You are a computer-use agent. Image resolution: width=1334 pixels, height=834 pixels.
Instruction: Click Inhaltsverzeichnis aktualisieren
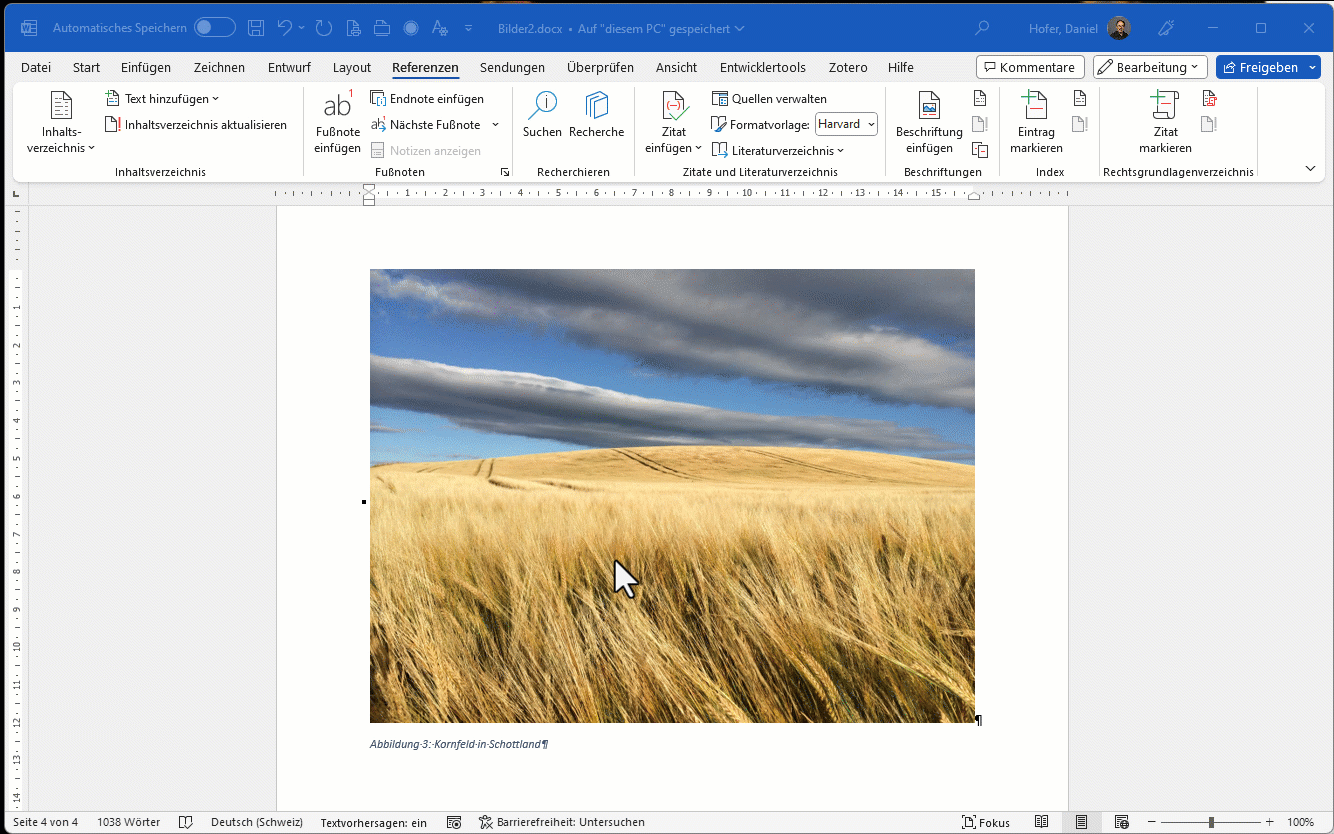pyautogui.click(x=196, y=125)
